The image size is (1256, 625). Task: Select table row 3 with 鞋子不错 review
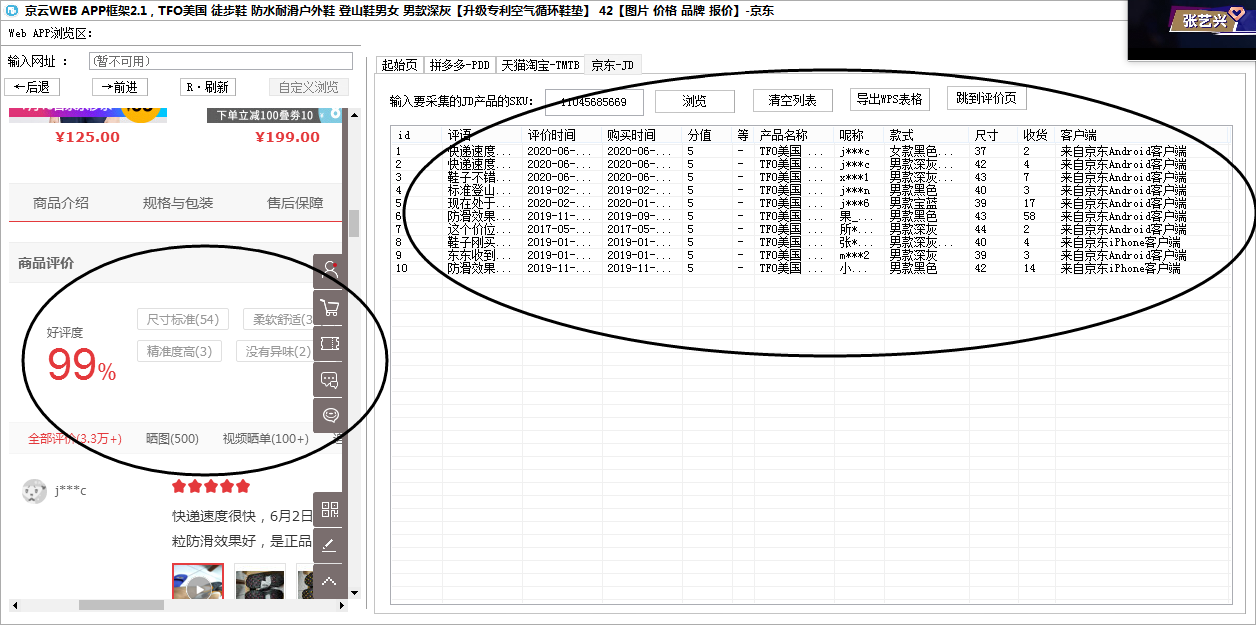click(x=810, y=177)
